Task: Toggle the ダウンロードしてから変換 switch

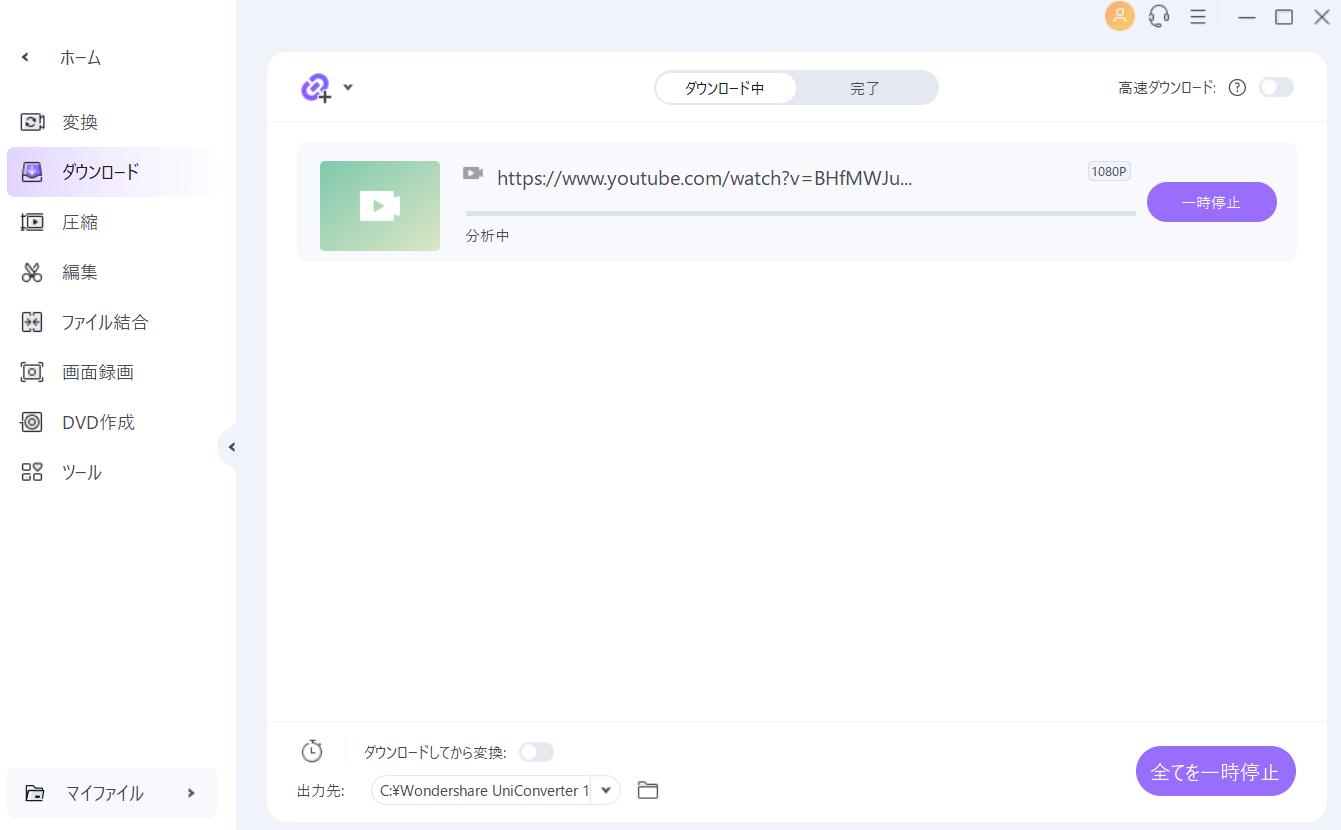Action: tap(536, 752)
